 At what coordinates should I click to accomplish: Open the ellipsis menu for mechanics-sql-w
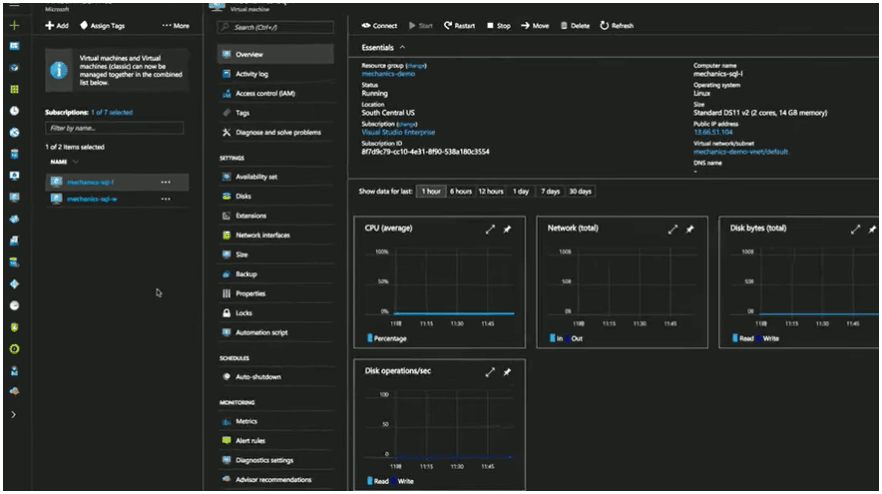(x=166, y=199)
